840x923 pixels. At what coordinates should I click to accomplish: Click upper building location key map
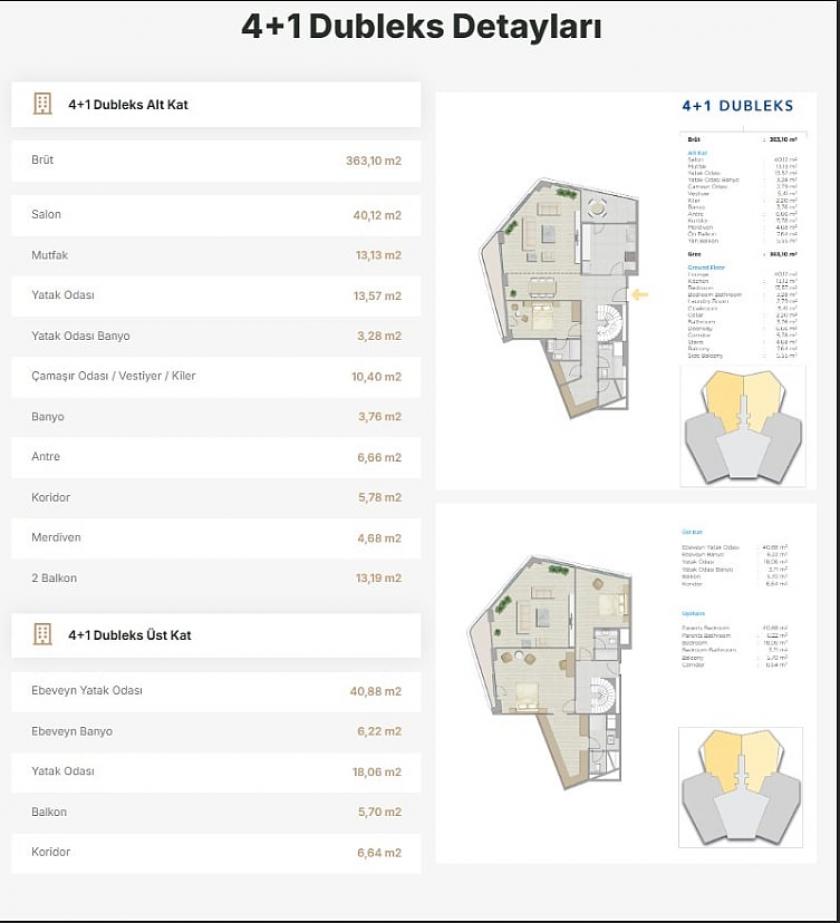(x=742, y=427)
